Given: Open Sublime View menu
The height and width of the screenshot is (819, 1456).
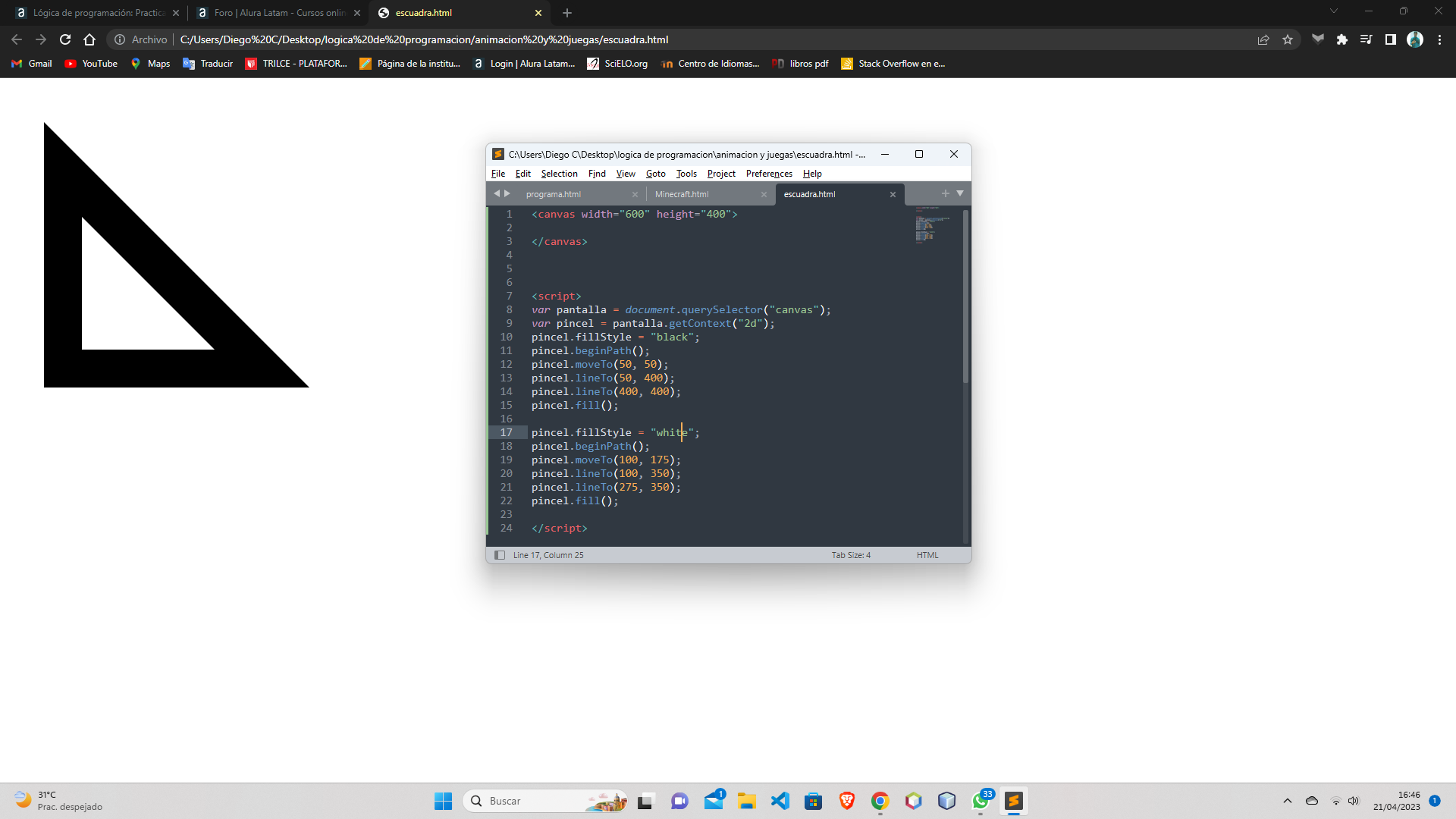Looking at the screenshot, I should point(626,174).
